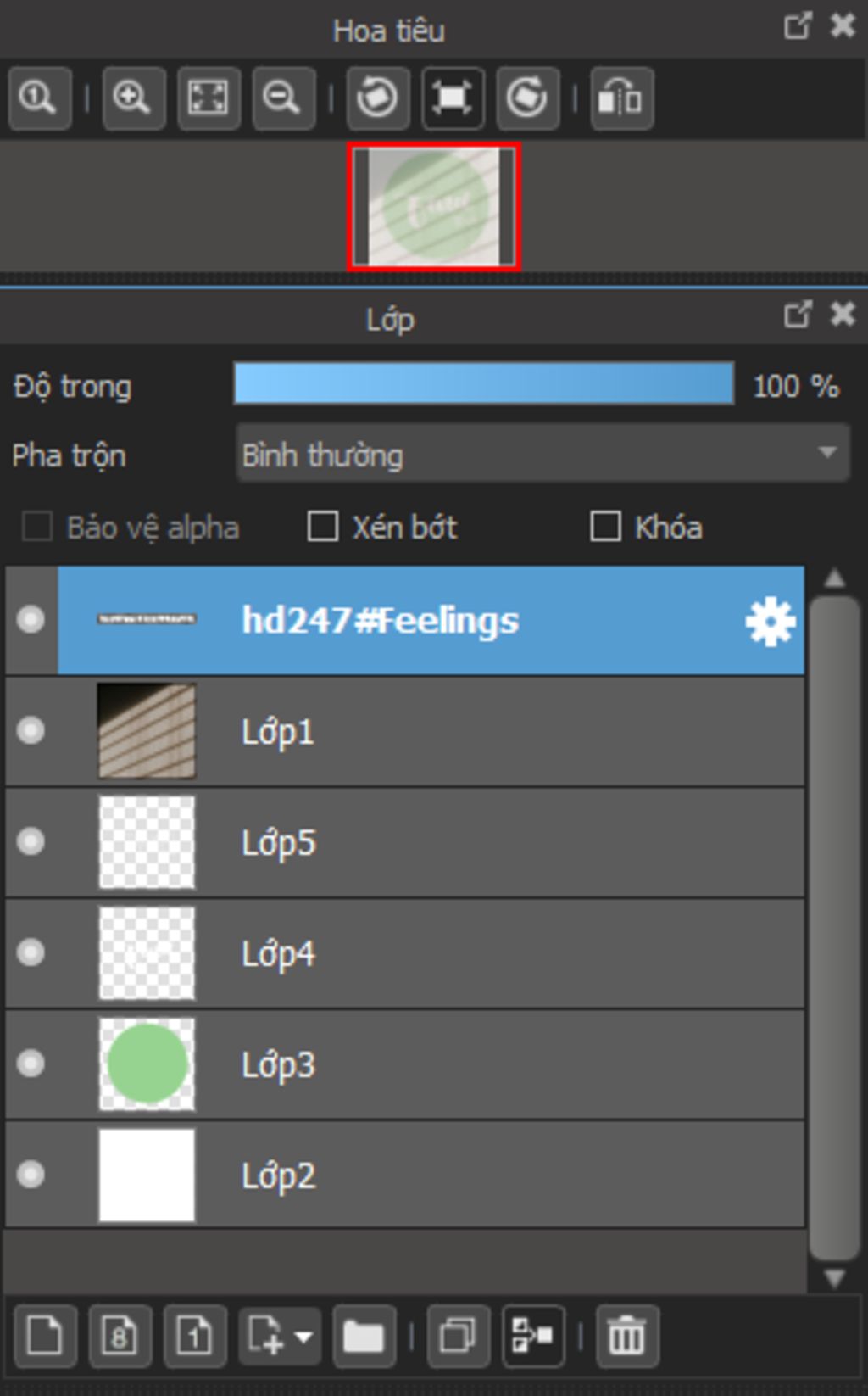Tick the Khóa lock checkbox
This screenshot has height=1396, width=868.
(605, 527)
